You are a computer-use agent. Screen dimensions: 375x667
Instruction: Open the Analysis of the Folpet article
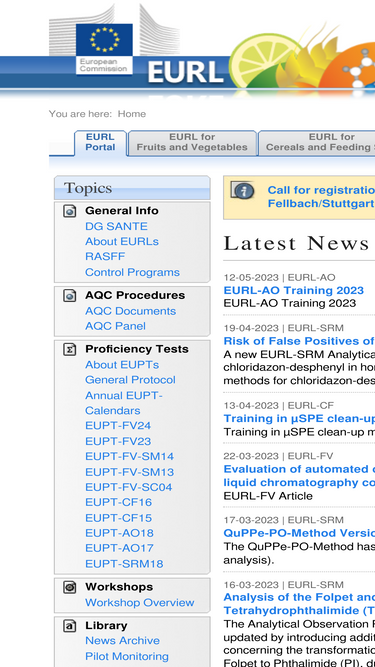[x=299, y=604]
